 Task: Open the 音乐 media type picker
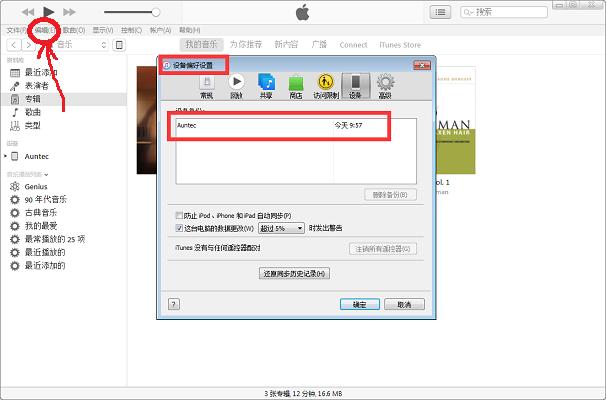[80, 45]
